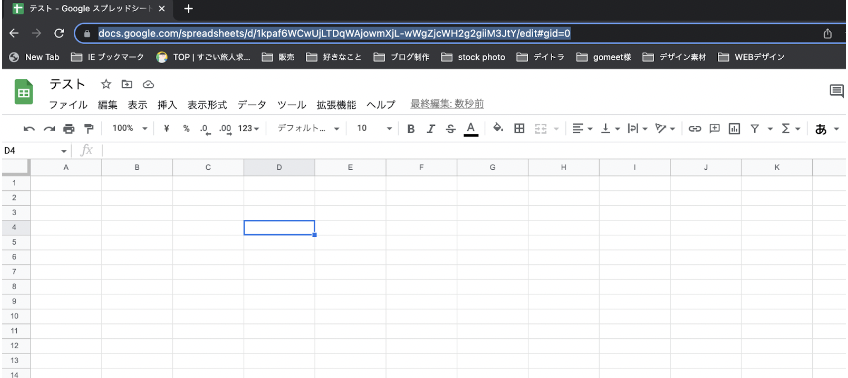Screen dimensions: 848x378
Task: Select column D header
Action: [x=279, y=168]
